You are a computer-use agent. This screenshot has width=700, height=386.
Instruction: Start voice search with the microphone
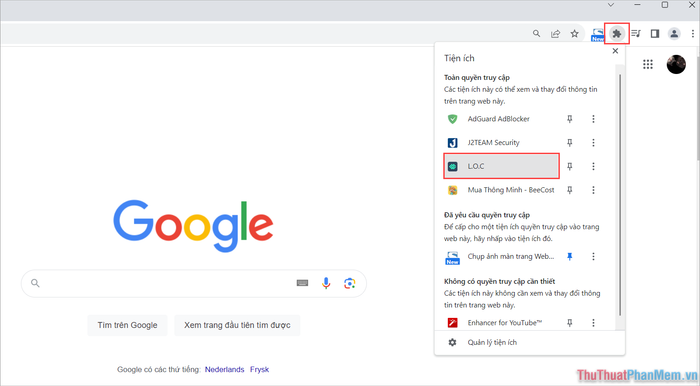326,283
